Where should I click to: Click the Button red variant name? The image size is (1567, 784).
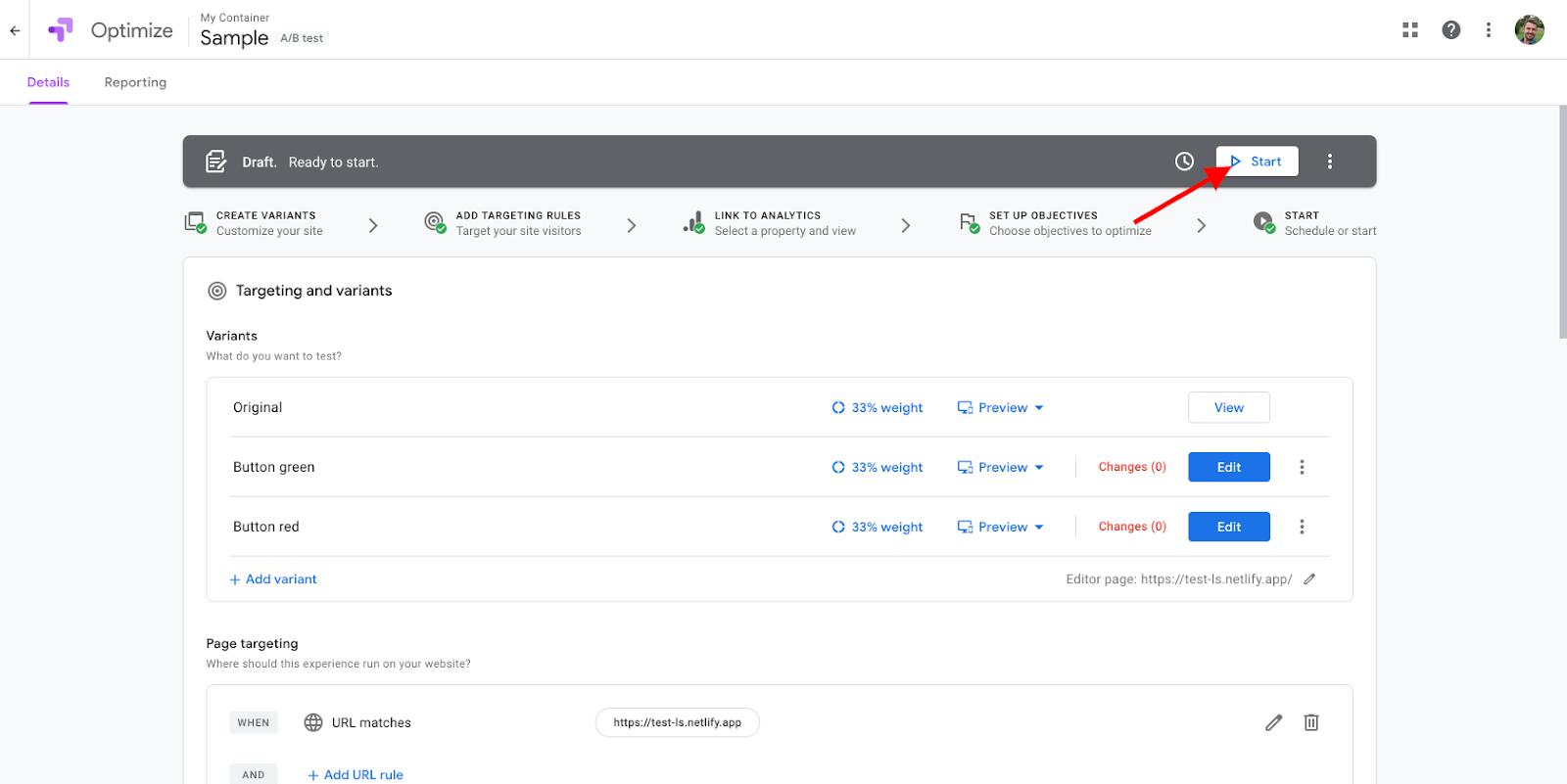point(266,528)
